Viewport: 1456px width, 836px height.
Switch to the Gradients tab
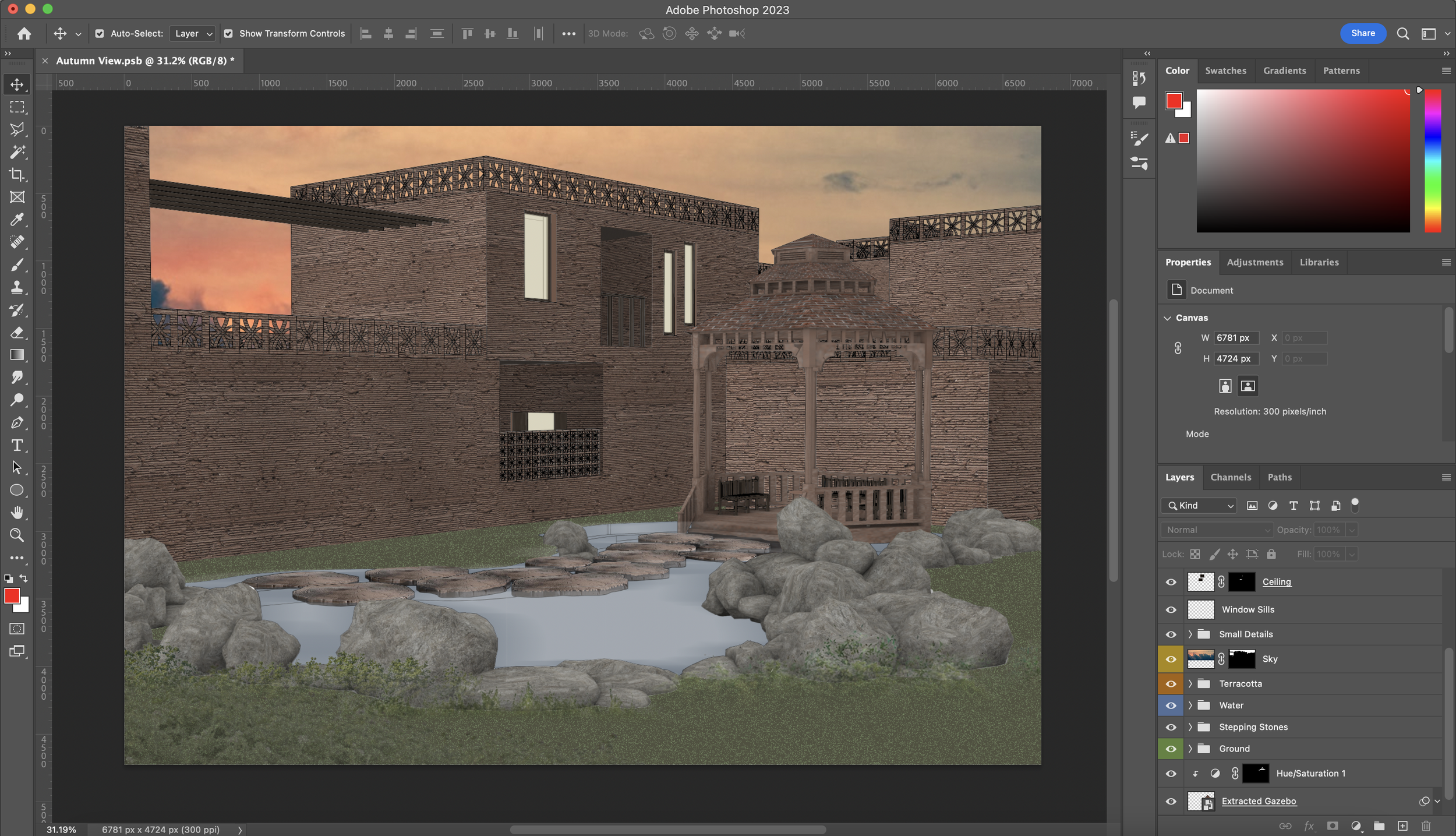click(1284, 70)
